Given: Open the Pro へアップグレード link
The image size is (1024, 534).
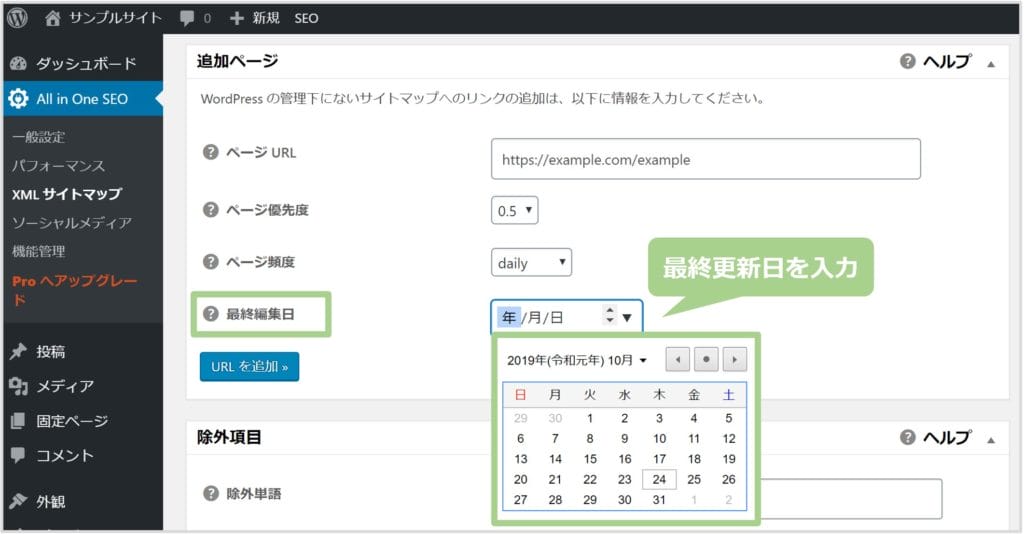Looking at the screenshot, I should (x=74, y=290).
